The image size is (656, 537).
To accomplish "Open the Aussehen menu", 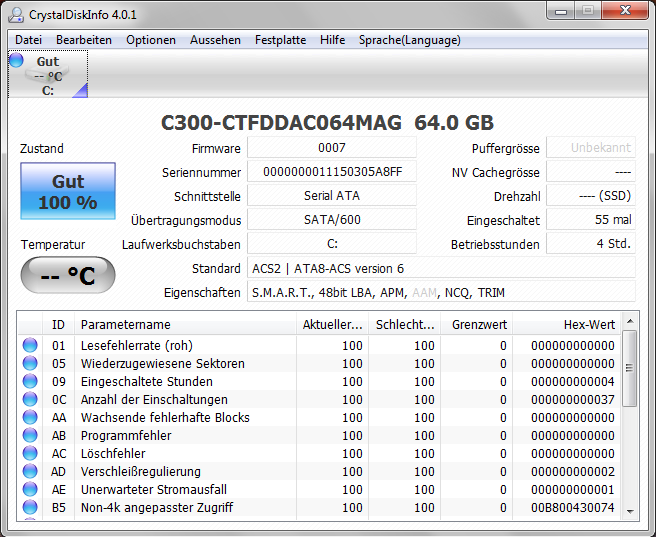I will pyautogui.click(x=215, y=40).
